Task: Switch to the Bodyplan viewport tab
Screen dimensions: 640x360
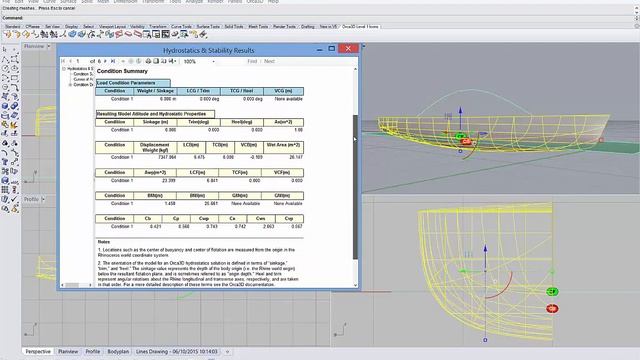Action: coord(118,351)
